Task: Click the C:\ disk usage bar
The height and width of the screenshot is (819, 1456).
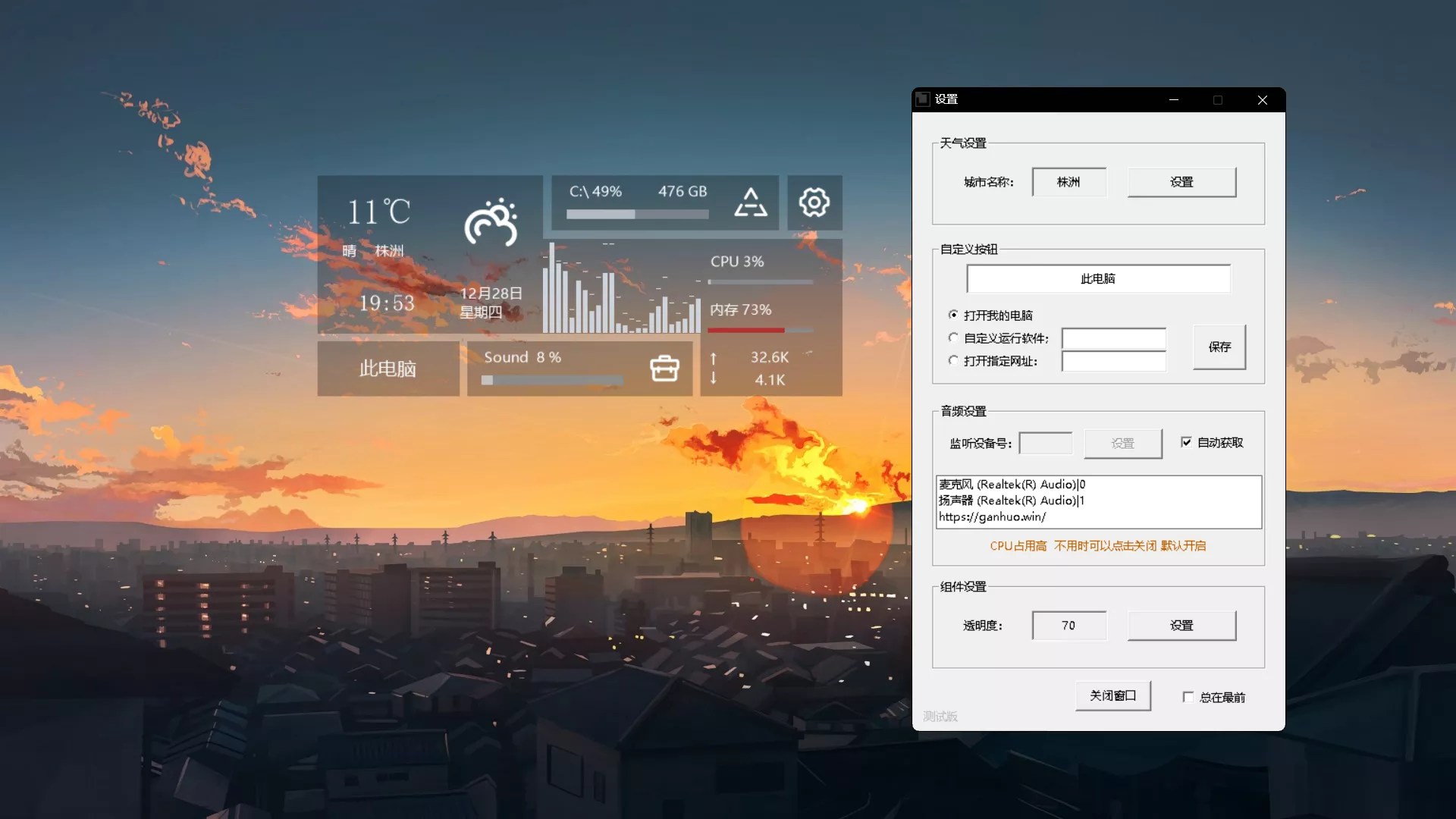Action: point(637,215)
